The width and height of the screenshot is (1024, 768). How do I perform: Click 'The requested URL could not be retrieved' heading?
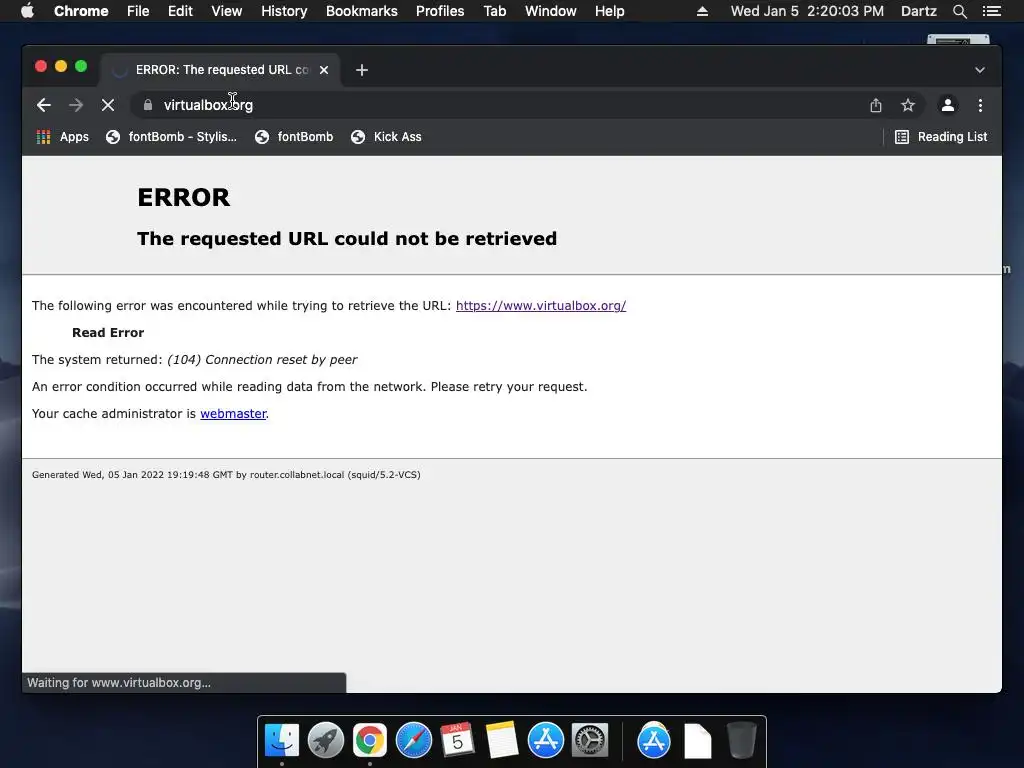pyautogui.click(x=347, y=239)
